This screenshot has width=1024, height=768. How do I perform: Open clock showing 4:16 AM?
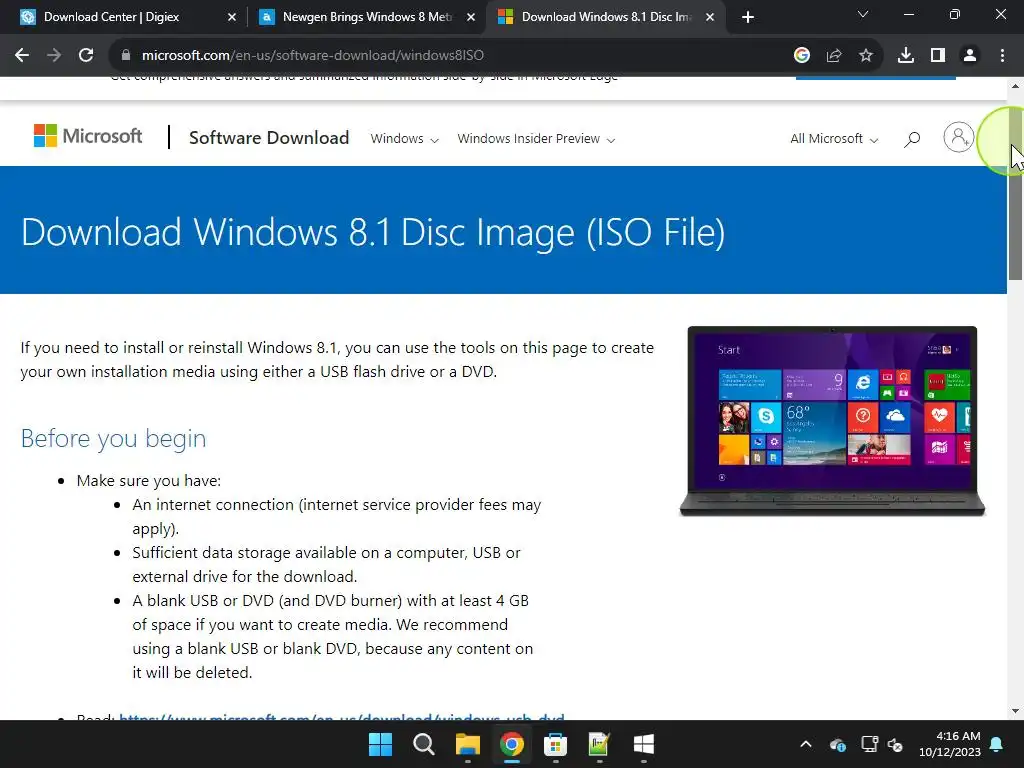click(950, 744)
